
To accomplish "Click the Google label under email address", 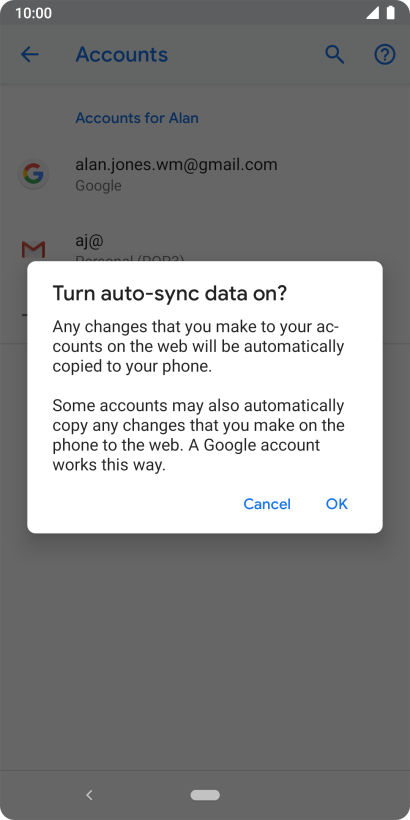I will (x=98, y=186).
